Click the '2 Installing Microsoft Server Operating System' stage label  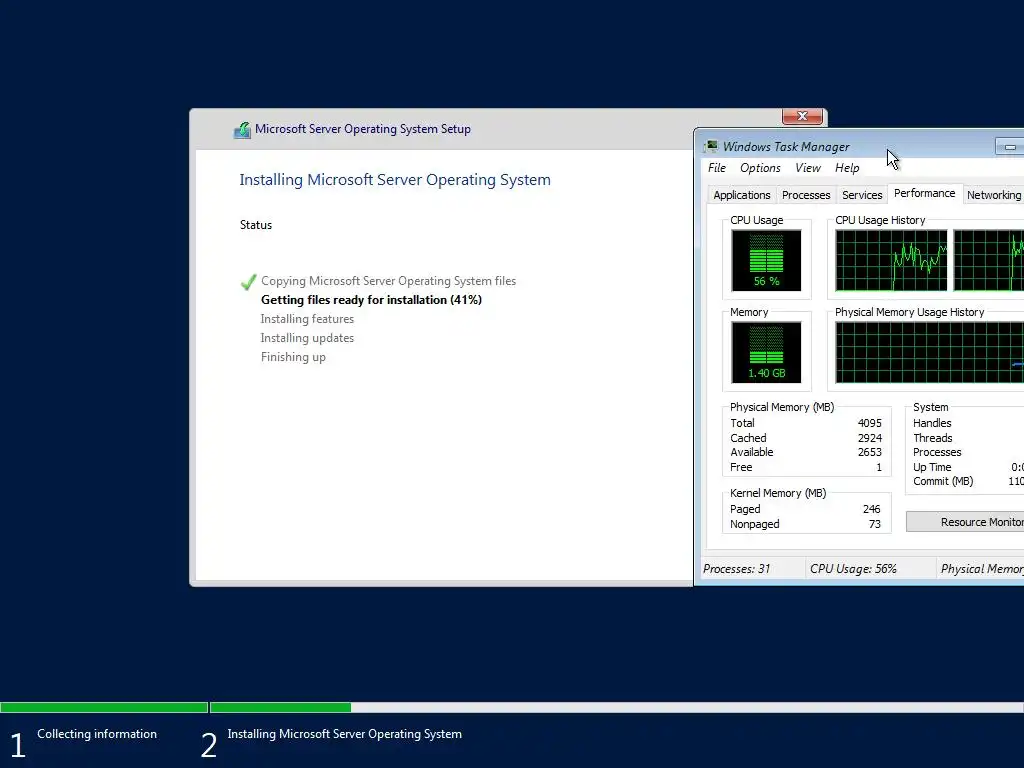(331, 743)
